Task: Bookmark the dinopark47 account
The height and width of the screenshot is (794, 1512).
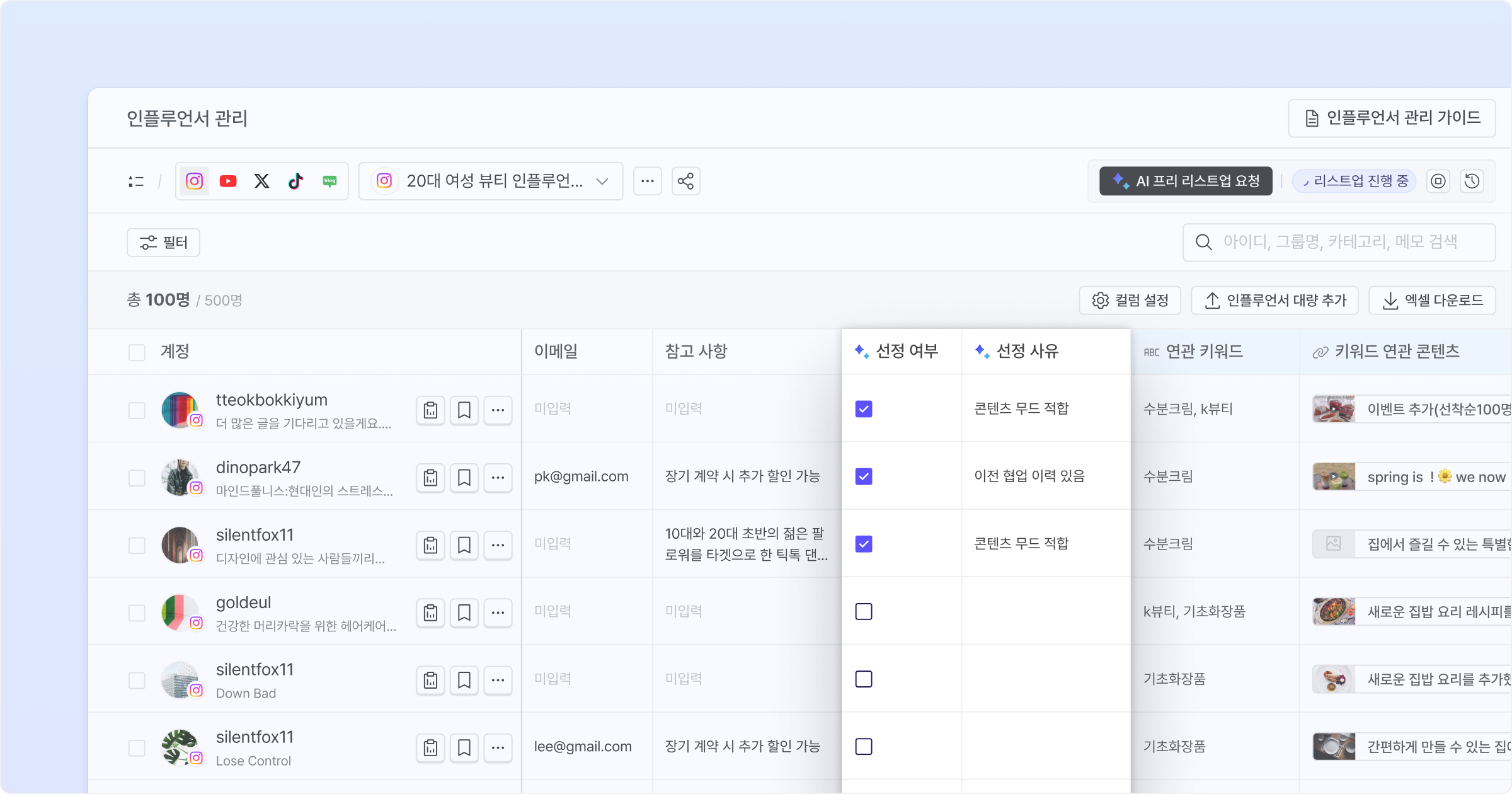Action: pyautogui.click(x=464, y=478)
